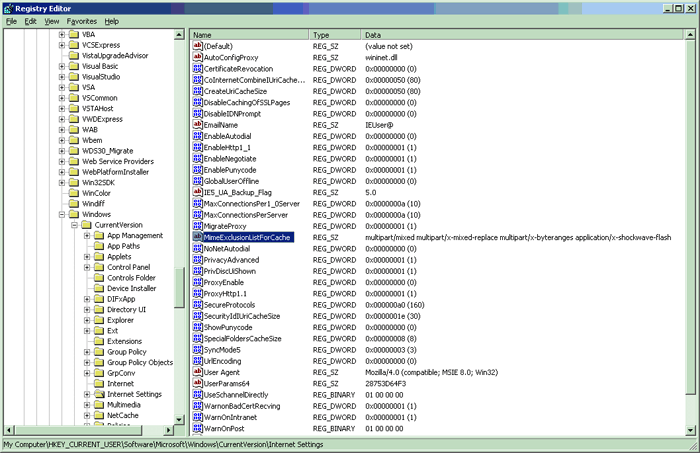Click the Device Installer folder icon
This screenshot has width=700, height=453.
point(99,288)
